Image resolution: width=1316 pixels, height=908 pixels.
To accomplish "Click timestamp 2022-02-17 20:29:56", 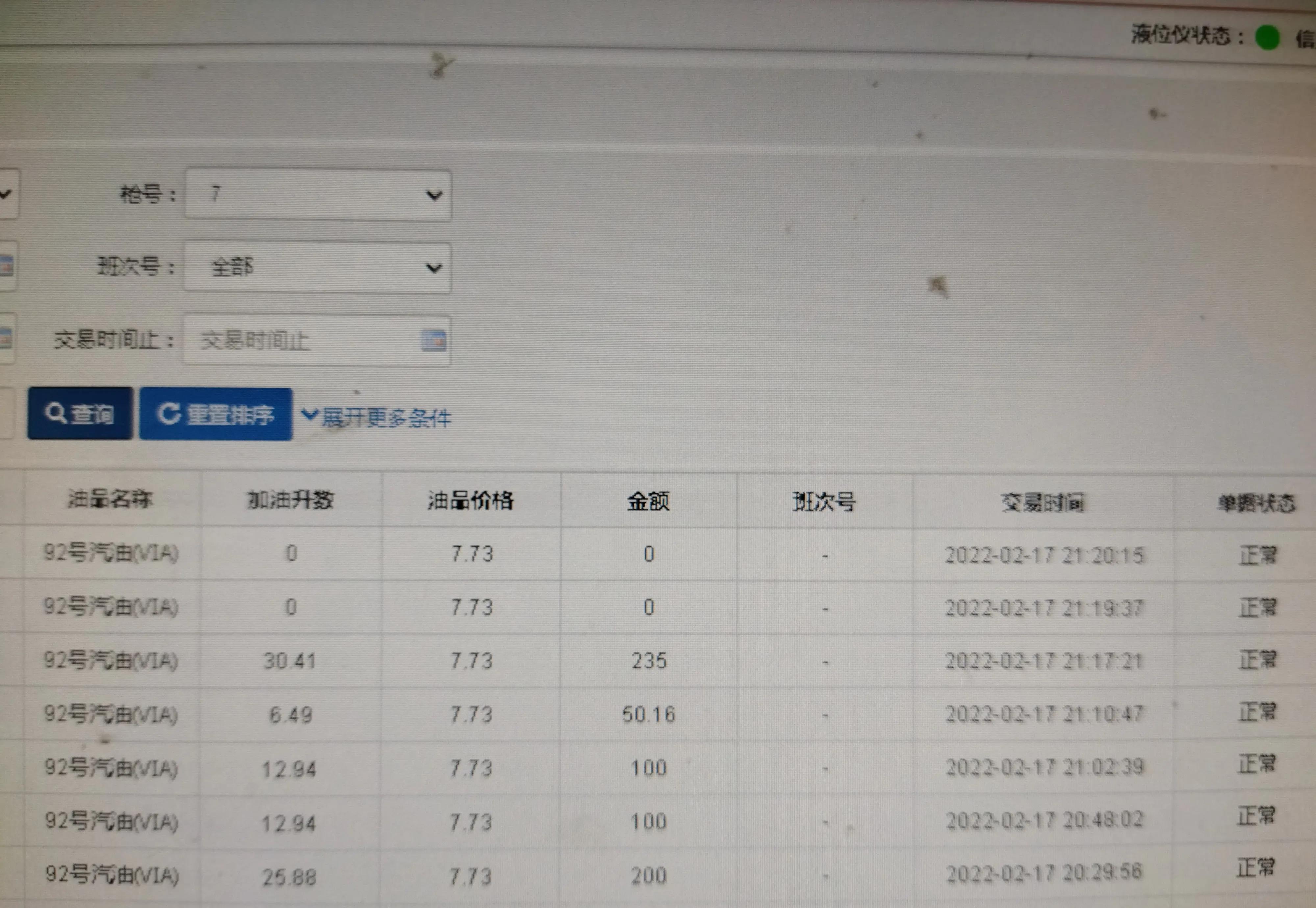I will [1044, 872].
